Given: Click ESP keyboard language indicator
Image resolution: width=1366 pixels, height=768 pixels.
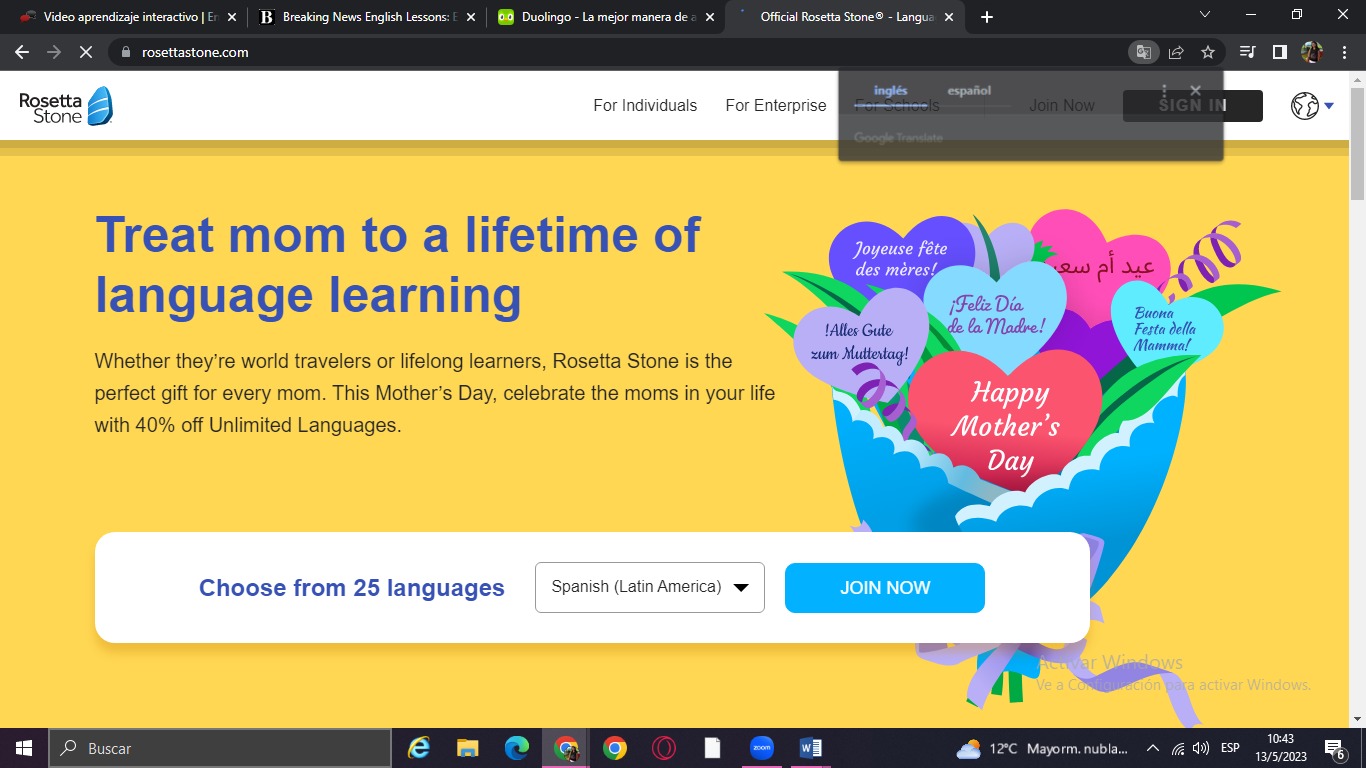Looking at the screenshot, I should (1230, 748).
